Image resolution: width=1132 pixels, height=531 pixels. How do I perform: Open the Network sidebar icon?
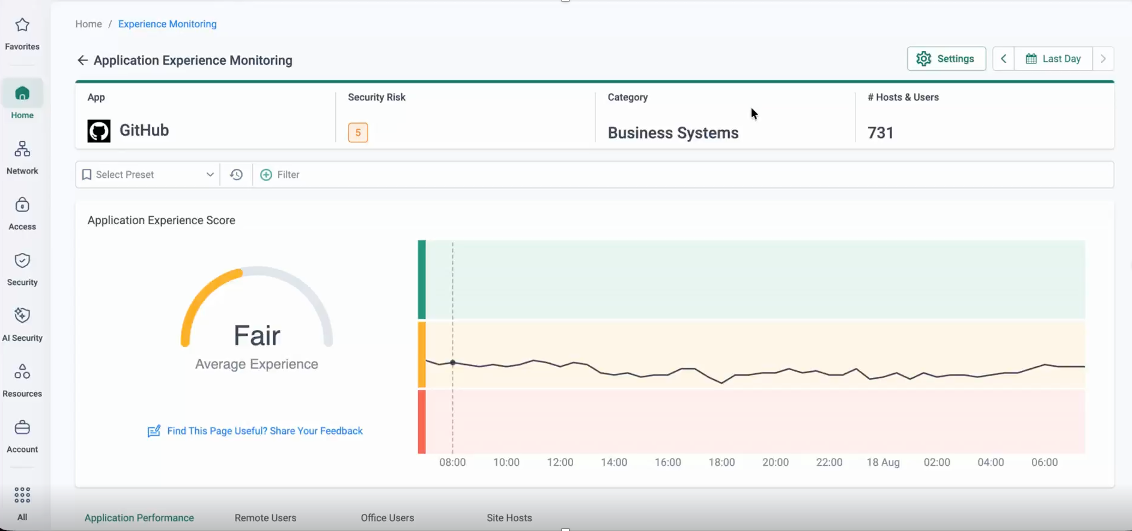[x=22, y=149]
